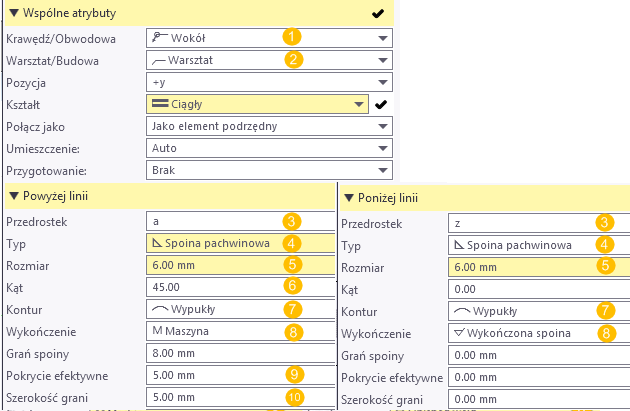Collapse the Powyżej linii section
This screenshot has height=411, width=630.
pyautogui.click(x=13, y=195)
